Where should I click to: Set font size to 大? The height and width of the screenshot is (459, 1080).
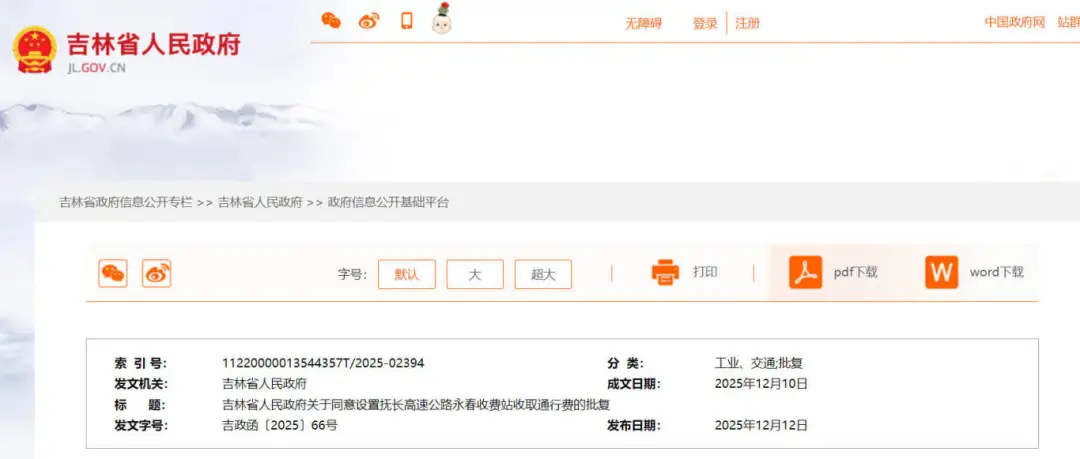tap(475, 274)
